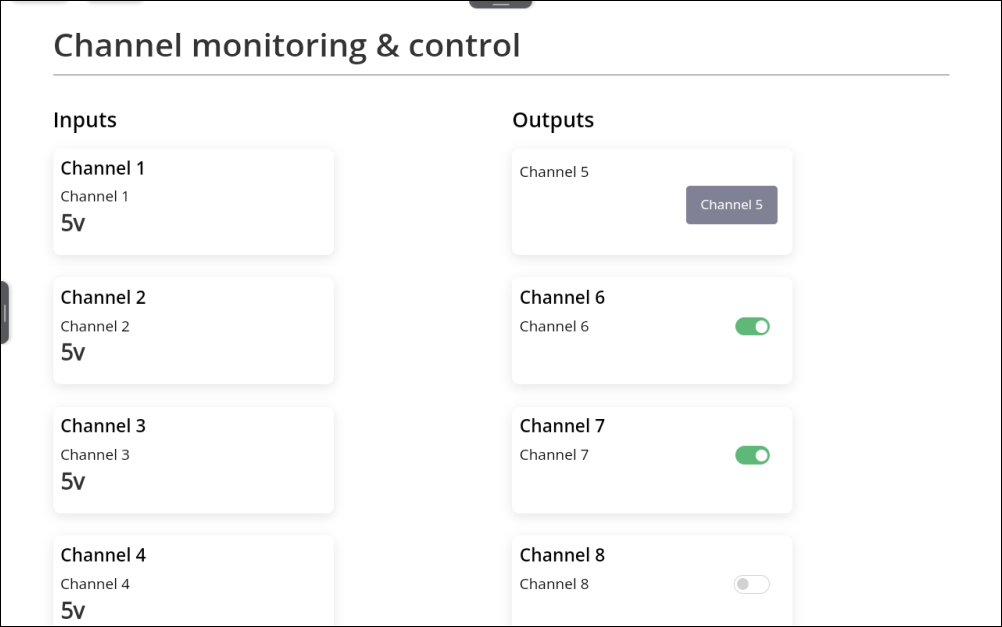Select the Channel 3 input card title
The width and height of the screenshot is (1002, 627).
point(103,426)
